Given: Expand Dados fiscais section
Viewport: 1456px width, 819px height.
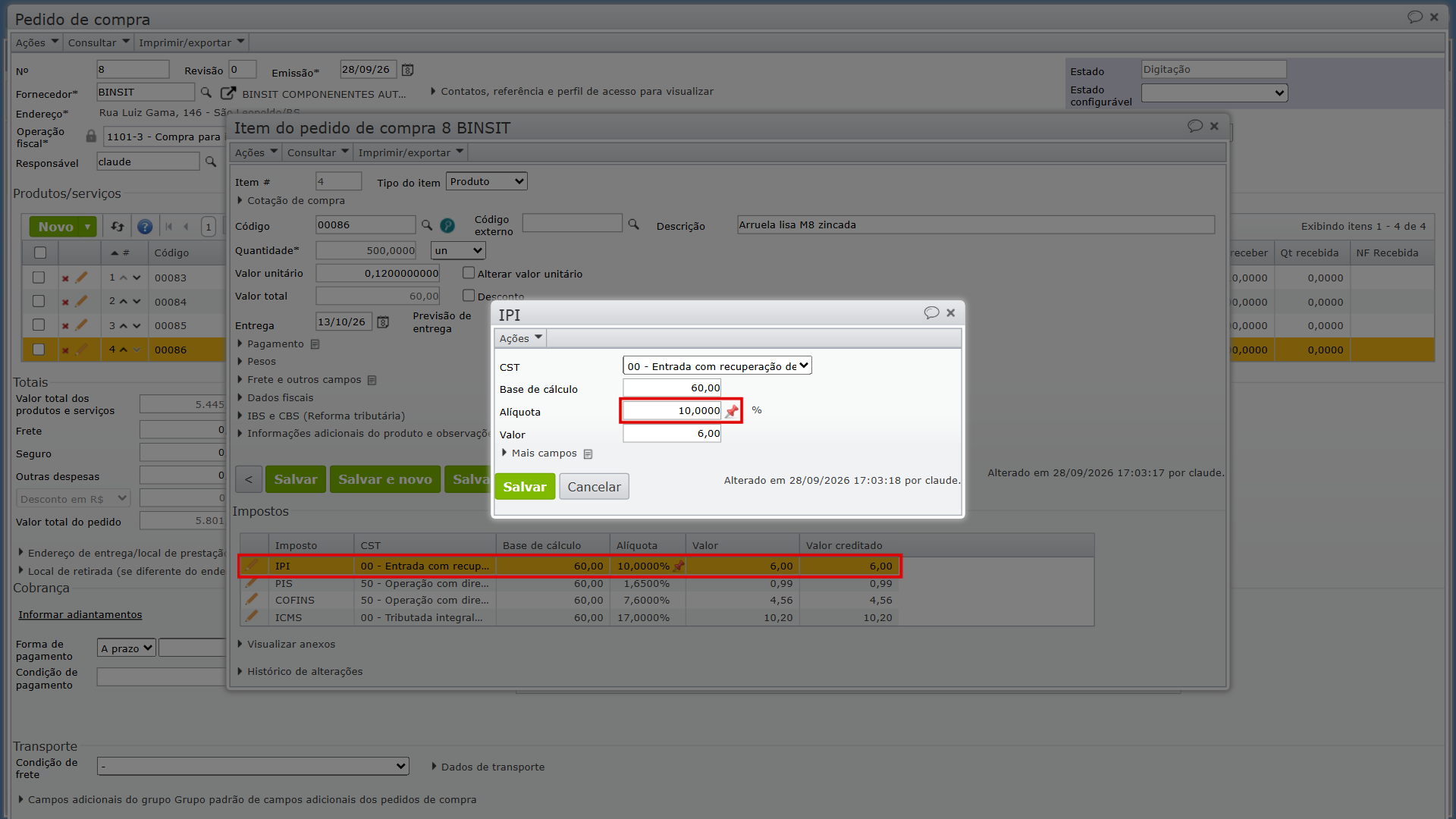Looking at the screenshot, I should (275, 397).
